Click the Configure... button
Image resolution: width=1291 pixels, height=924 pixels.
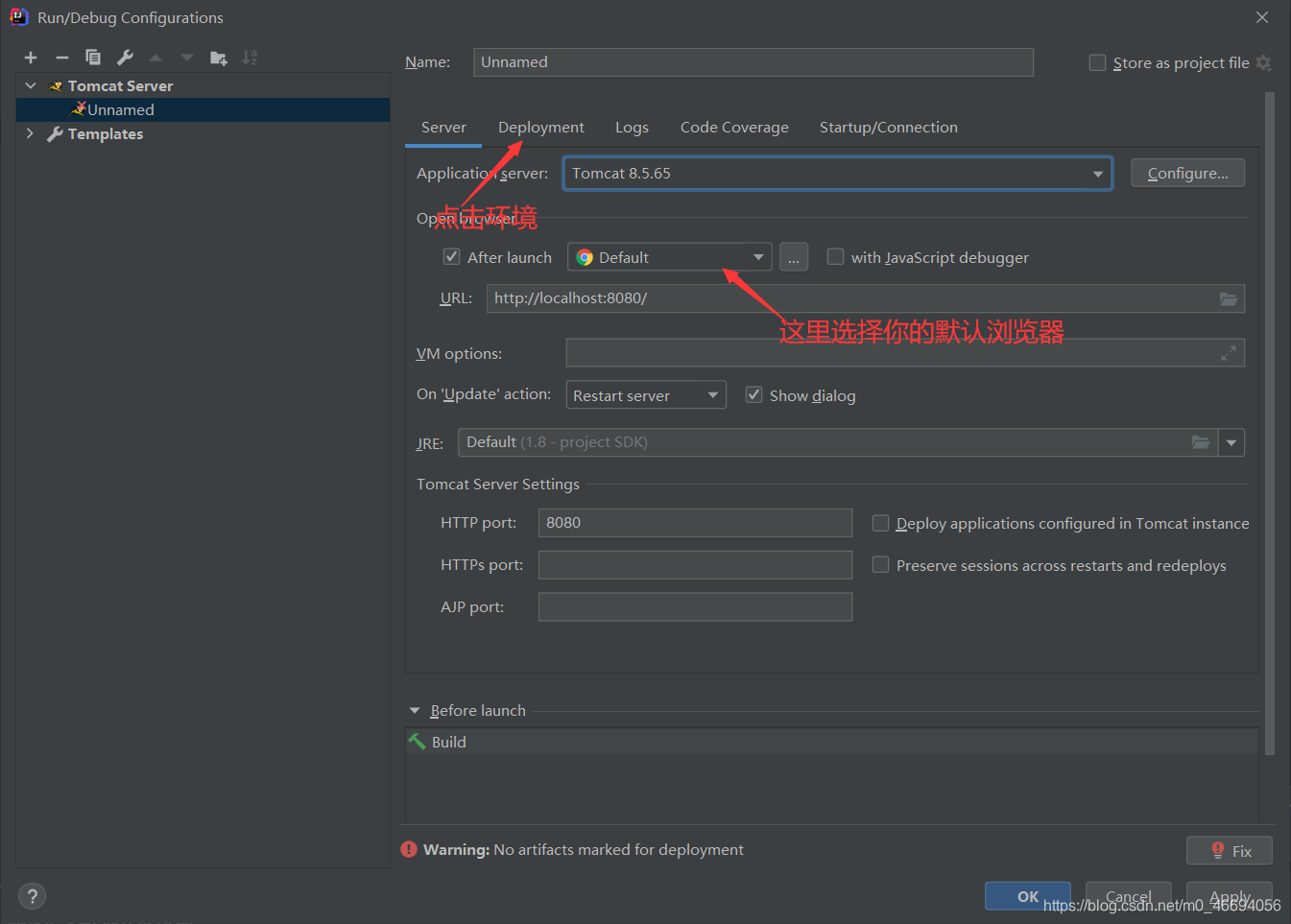click(1187, 173)
